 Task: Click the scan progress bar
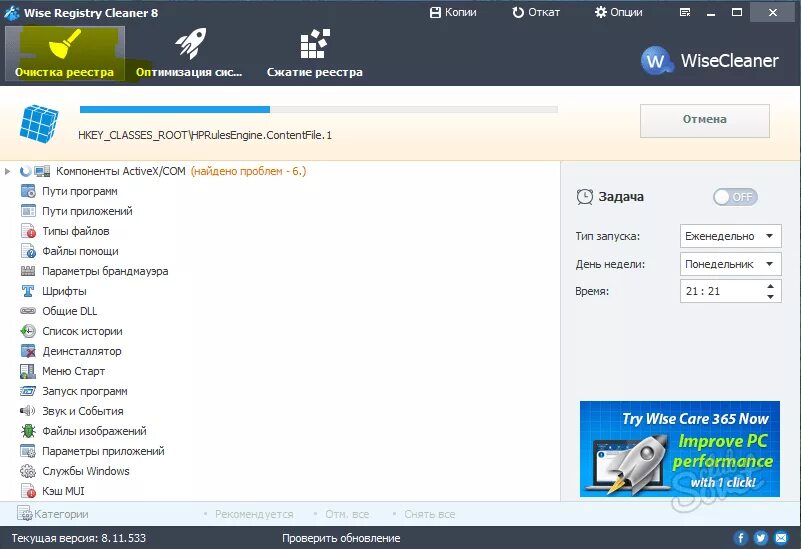pyautogui.click(x=319, y=109)
